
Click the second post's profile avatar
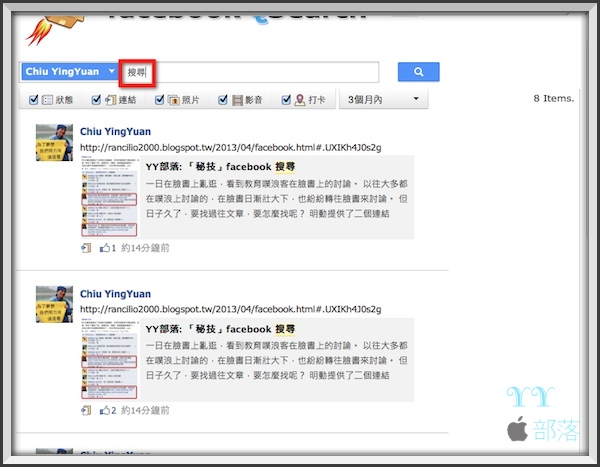[54, 304]
